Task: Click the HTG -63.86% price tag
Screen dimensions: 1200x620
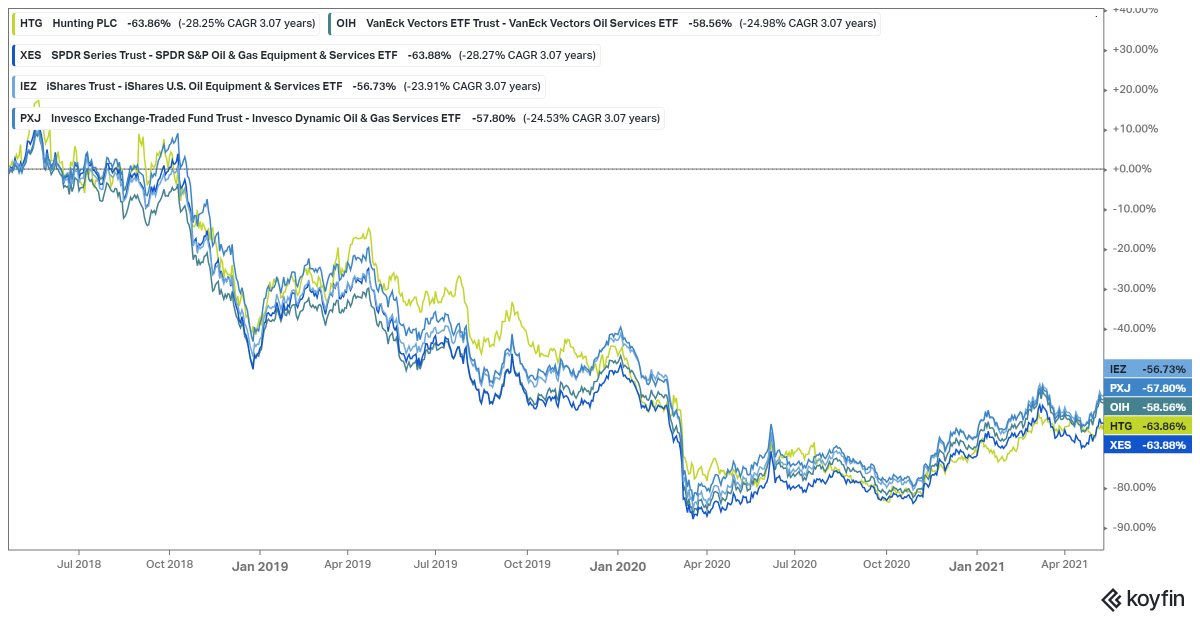Action: [x=1148, y=426]
